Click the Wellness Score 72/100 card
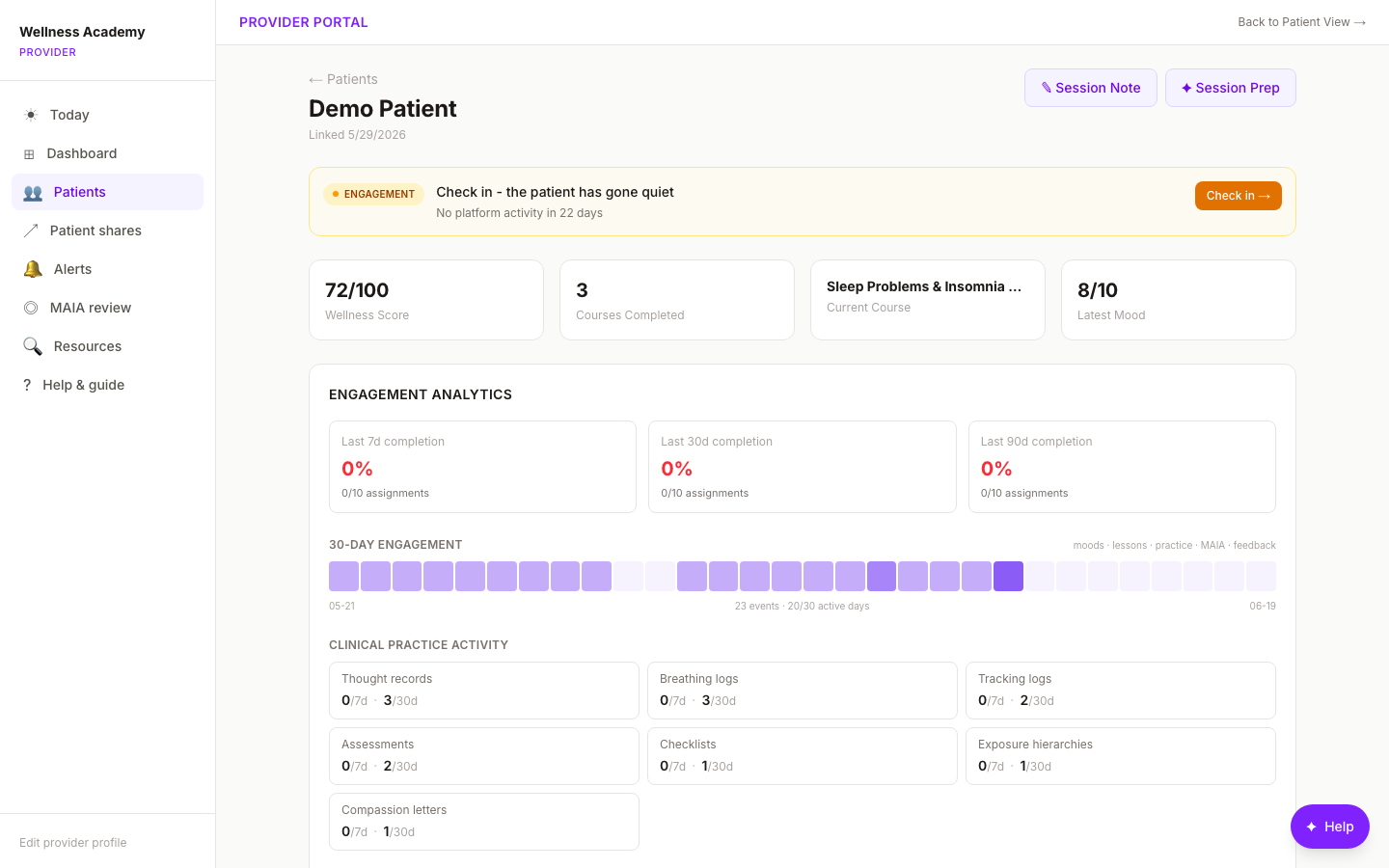Screen dimensions: 1389x868 [426, 300]
